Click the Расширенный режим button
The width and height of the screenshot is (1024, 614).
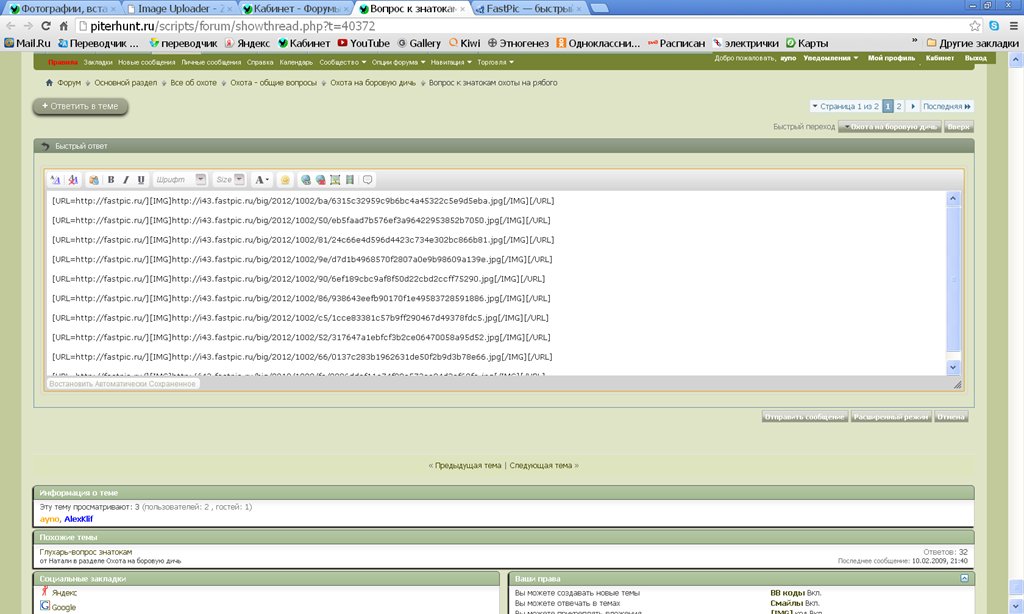click(891, 417)
